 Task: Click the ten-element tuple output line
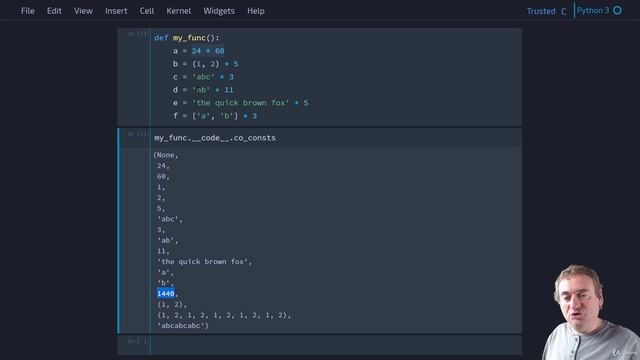[224, 315]
